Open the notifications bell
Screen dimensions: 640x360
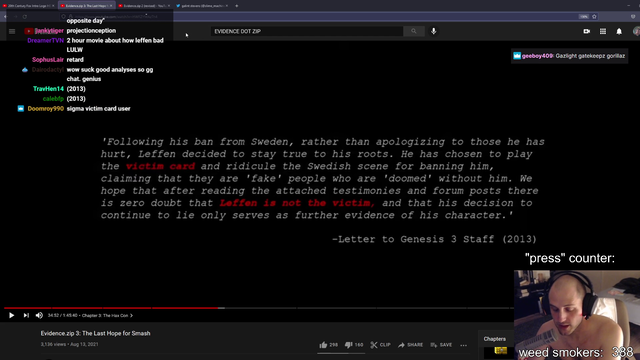pos(619,31)
